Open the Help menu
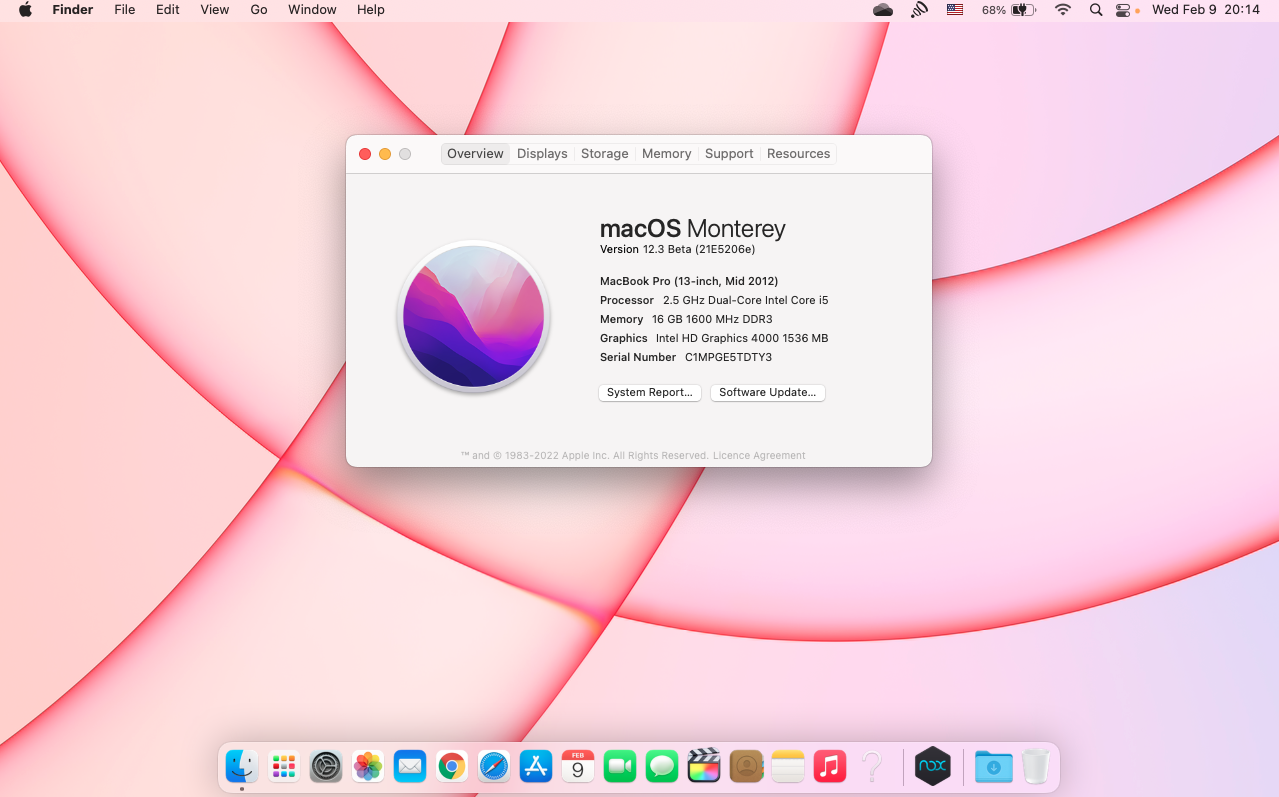Viewport: 1279px width, 797px height. click(x=371, y=10)
